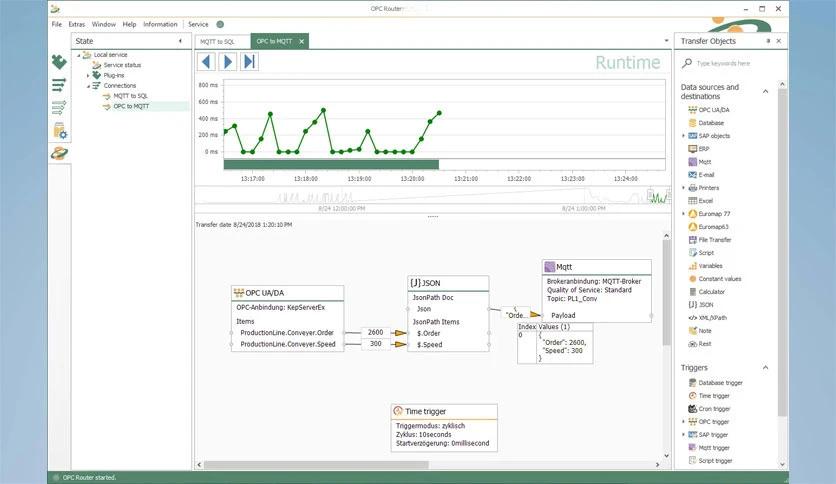This screenshot has width=836, height=484.
Task: Expand the SAP objects group
Action: (684, 135)
